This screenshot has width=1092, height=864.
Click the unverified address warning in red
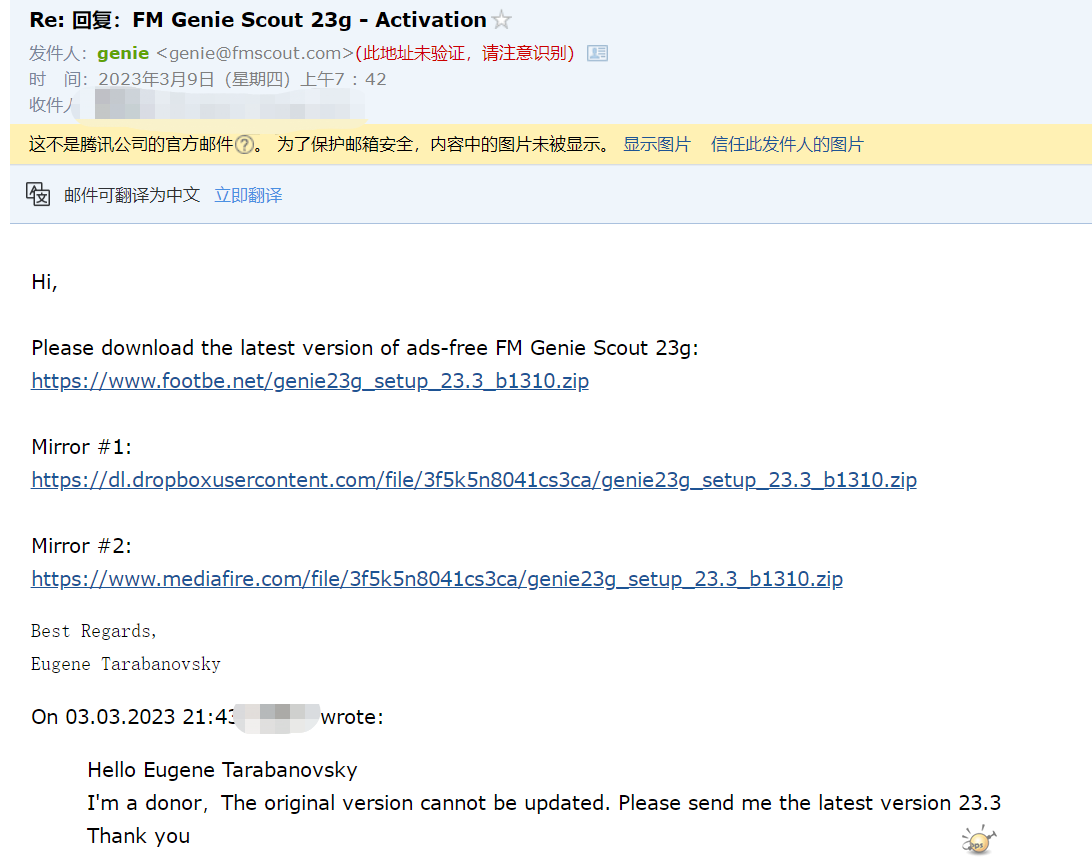[x=465, y=53]
